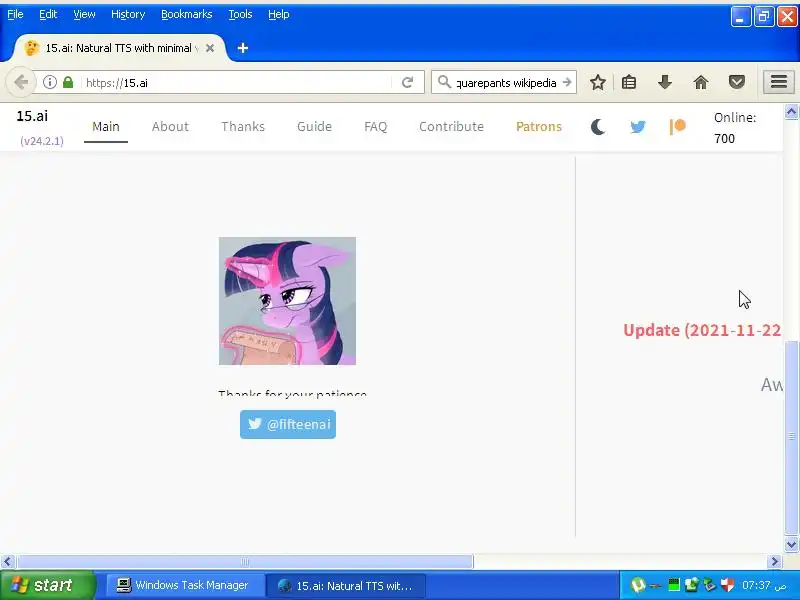This screenshot has width=800, height=600.
Task: Open the Windows Start menu
Action: tap(47, 585)
